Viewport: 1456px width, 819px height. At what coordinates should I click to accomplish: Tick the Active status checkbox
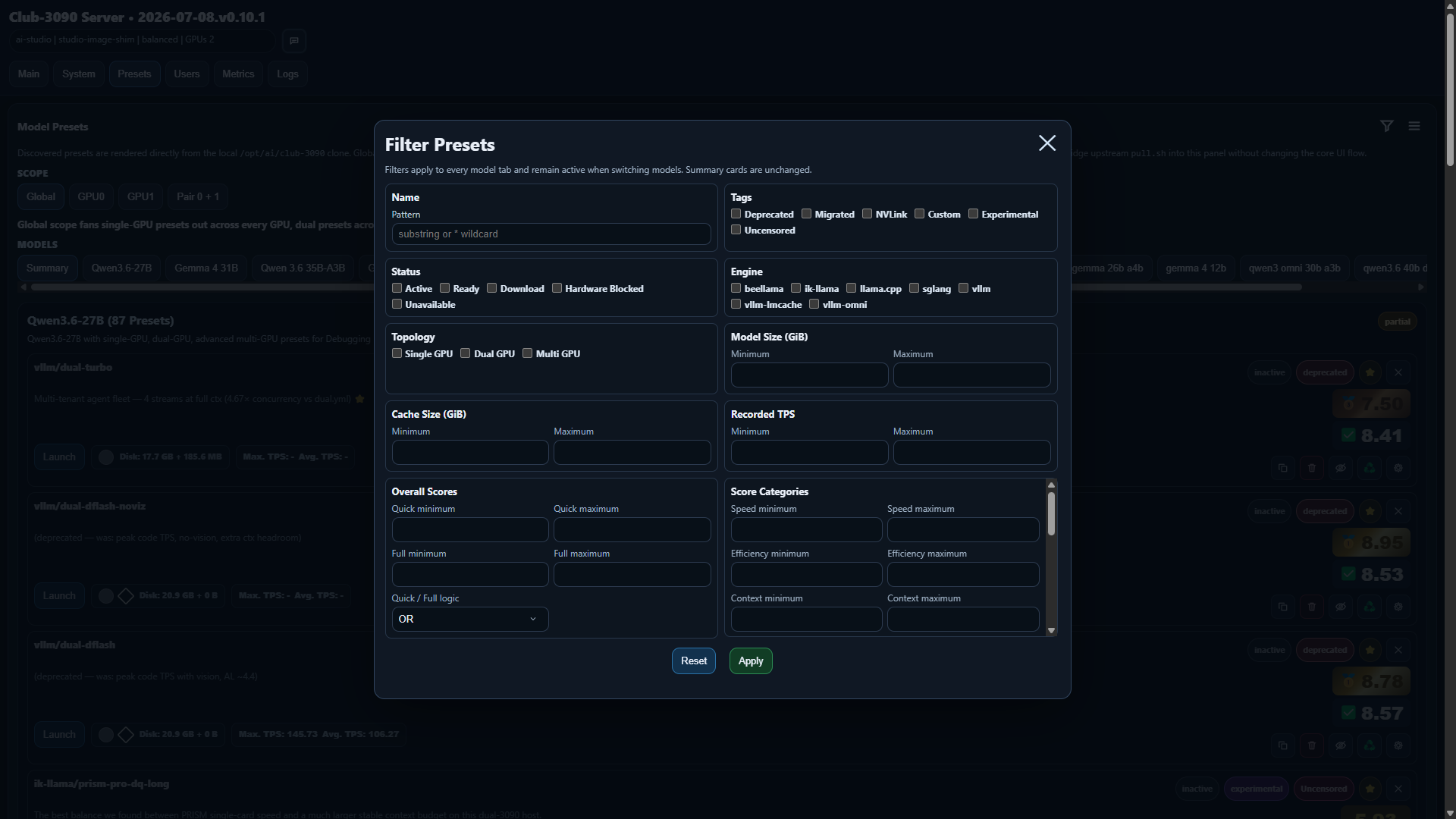397,288
